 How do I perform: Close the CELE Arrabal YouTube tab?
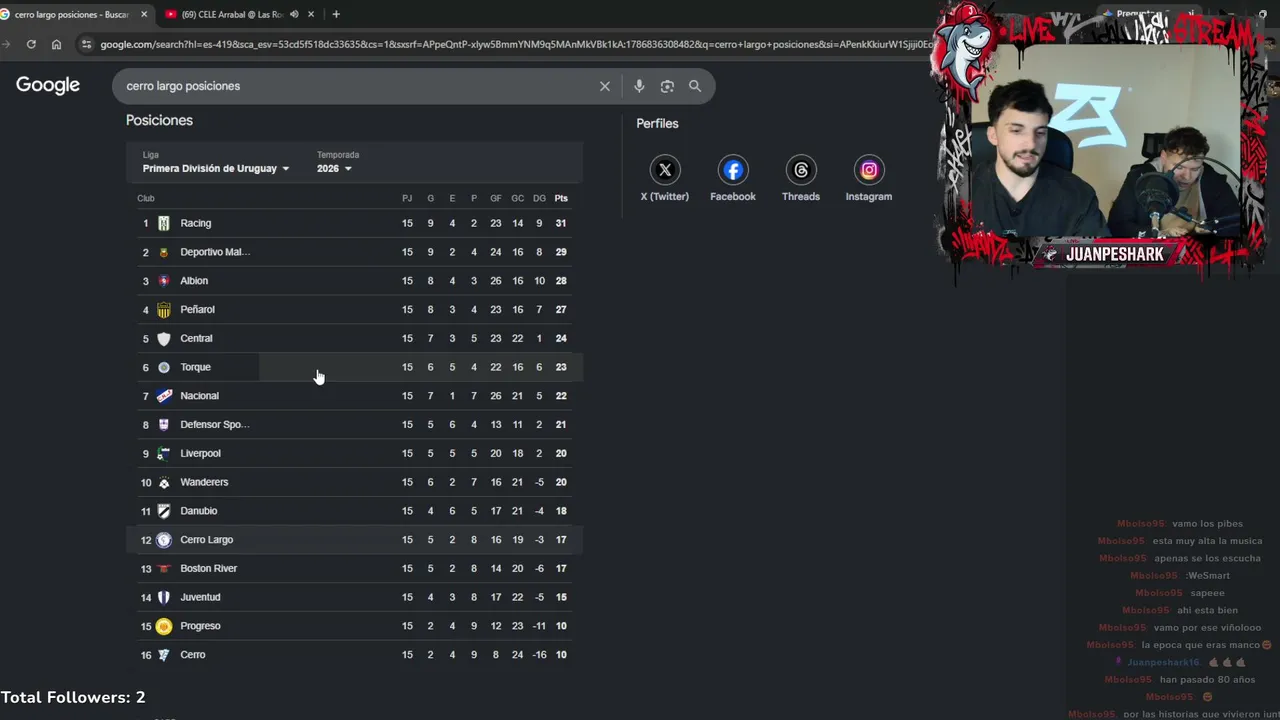[312, 14]
